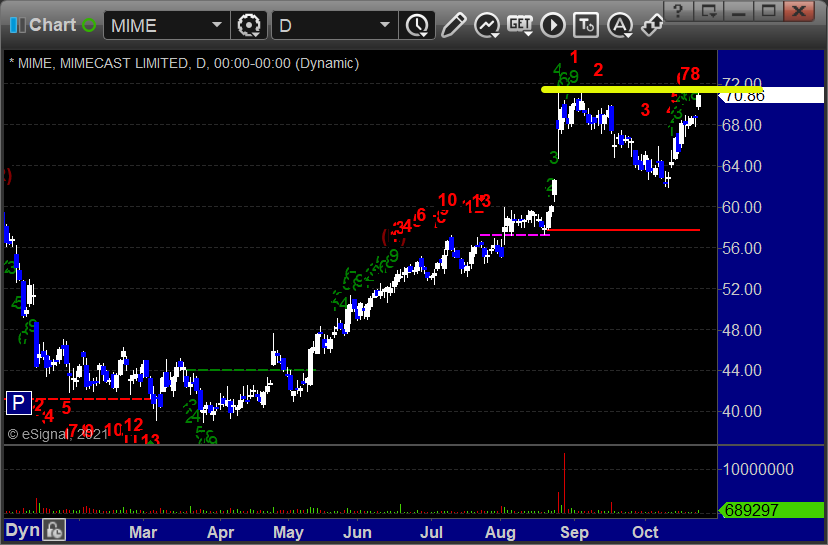Viewport: 828px width, 545px height.
Task: Expand the MIME symbol dropdown arrow
Action: click(217, 25)
